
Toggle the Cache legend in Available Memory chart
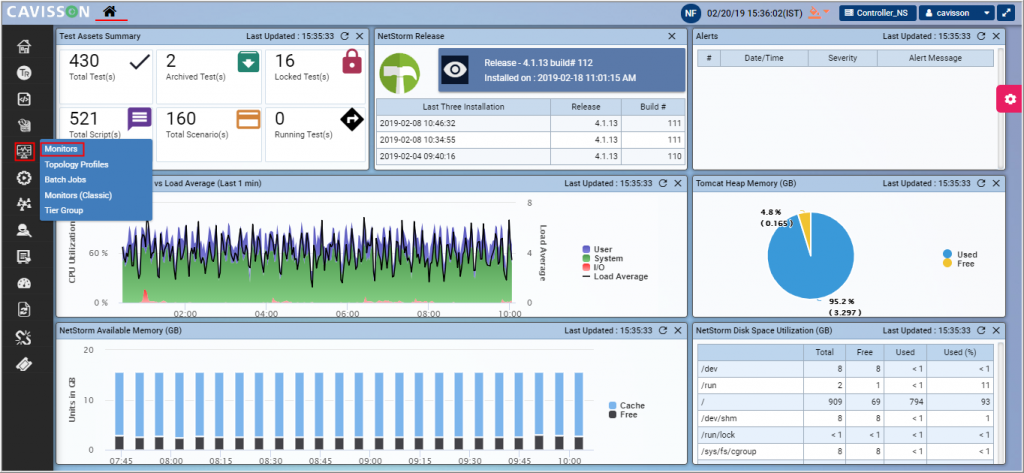coord(627,405)
